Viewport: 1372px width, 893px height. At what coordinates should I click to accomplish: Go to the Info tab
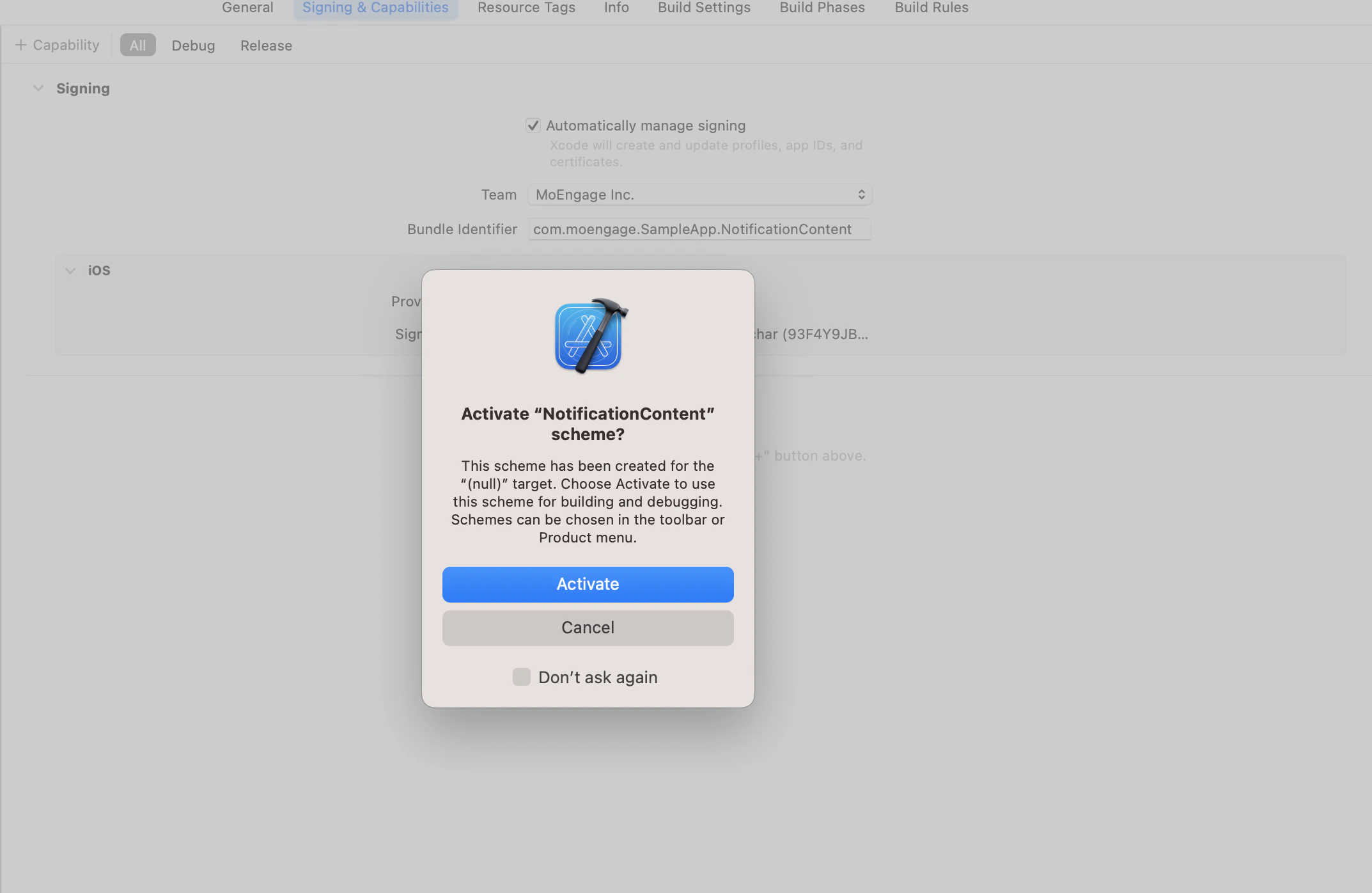point(616,8)
